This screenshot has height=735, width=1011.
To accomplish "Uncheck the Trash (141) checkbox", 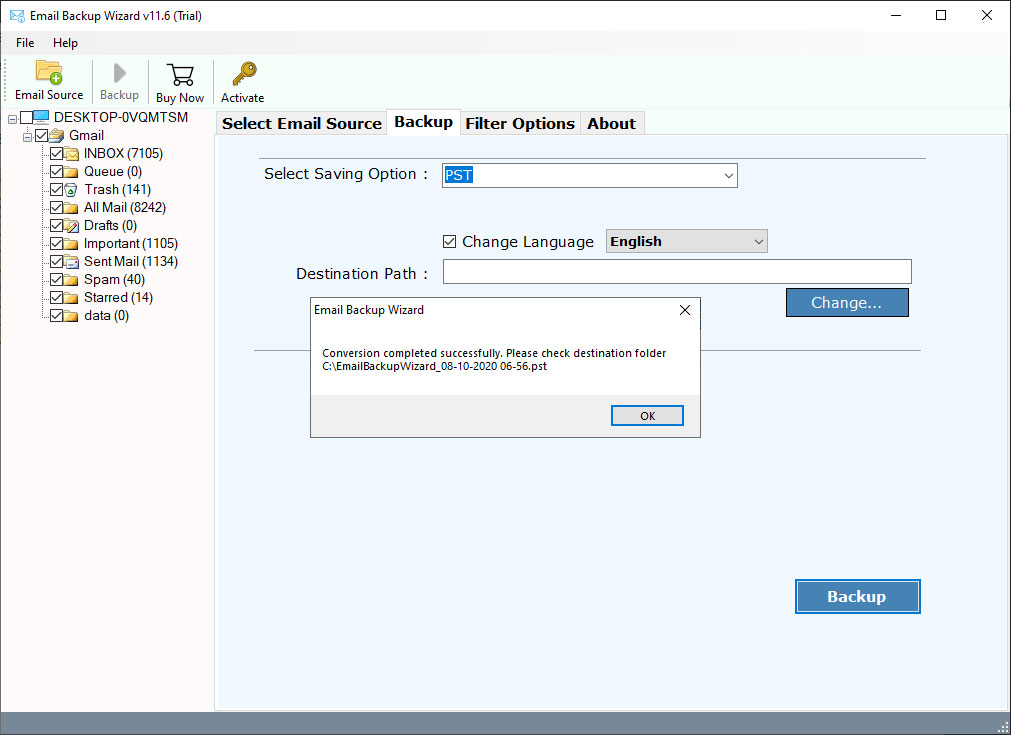I will (57, 190).
